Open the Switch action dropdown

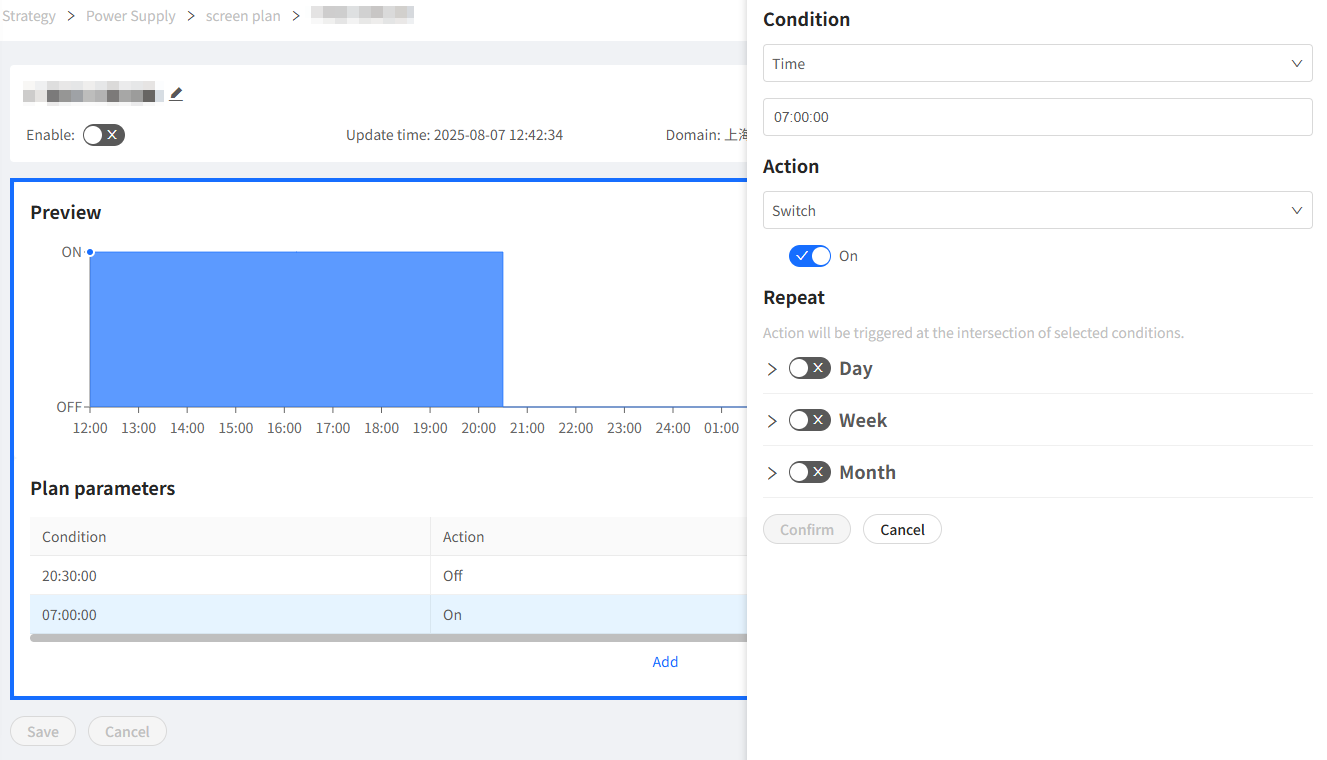click(x=1037, y=210)
